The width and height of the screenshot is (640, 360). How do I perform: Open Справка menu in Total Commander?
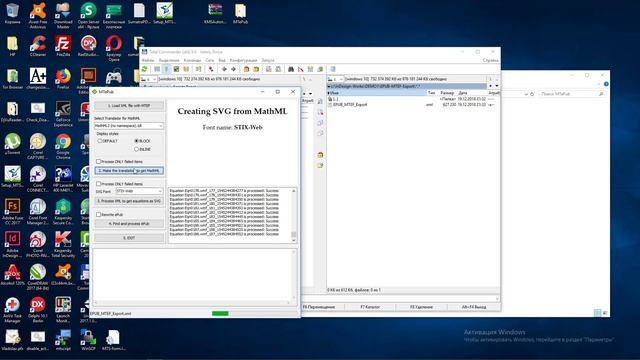[491, 60]
